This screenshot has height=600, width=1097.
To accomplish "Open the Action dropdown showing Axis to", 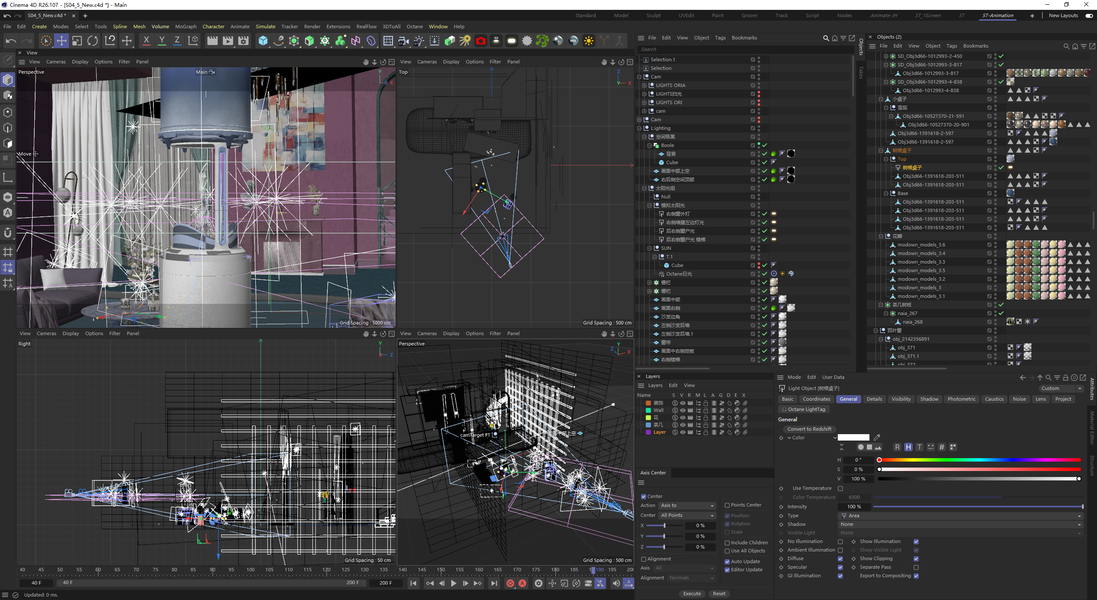I will 687,505.
